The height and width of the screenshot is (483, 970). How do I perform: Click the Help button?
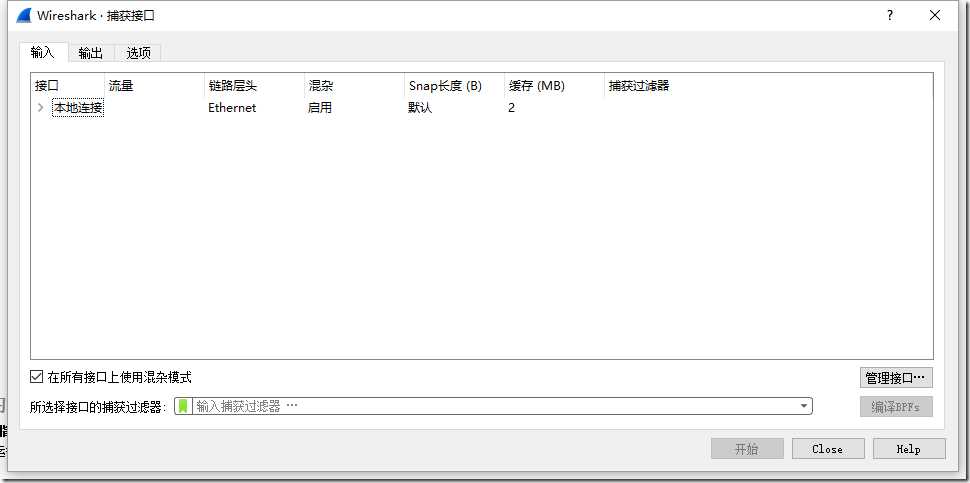(909, 449)
